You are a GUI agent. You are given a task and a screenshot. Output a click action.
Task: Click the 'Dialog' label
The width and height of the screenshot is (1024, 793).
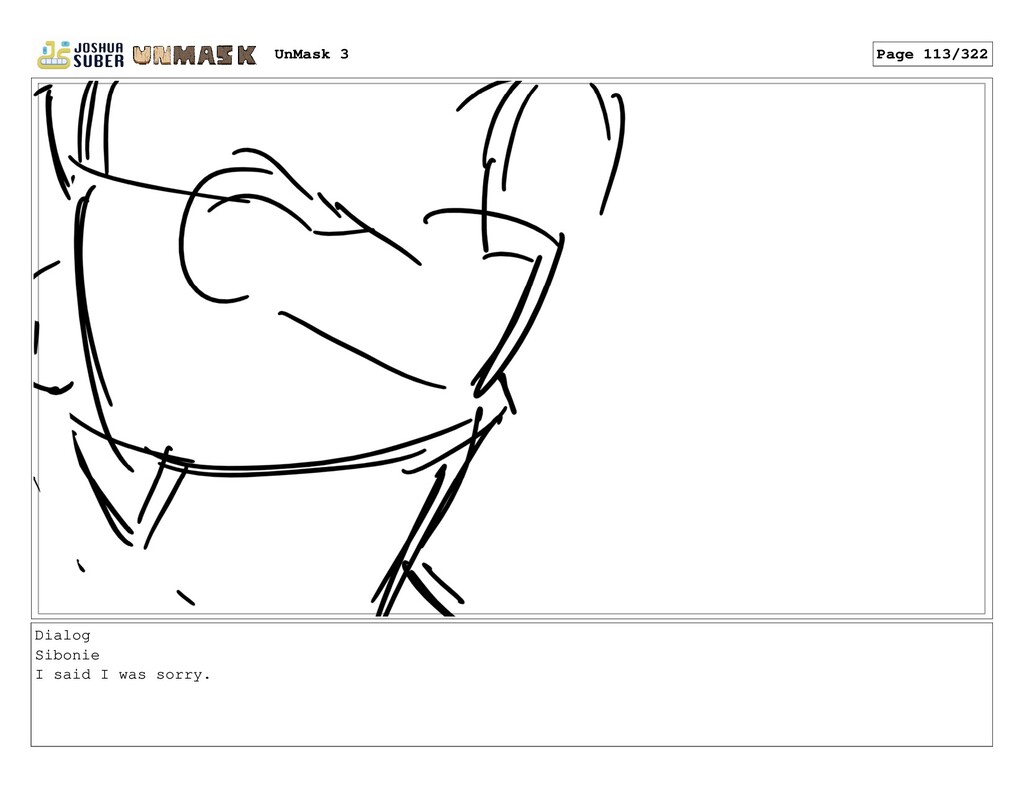click(63, 636)
